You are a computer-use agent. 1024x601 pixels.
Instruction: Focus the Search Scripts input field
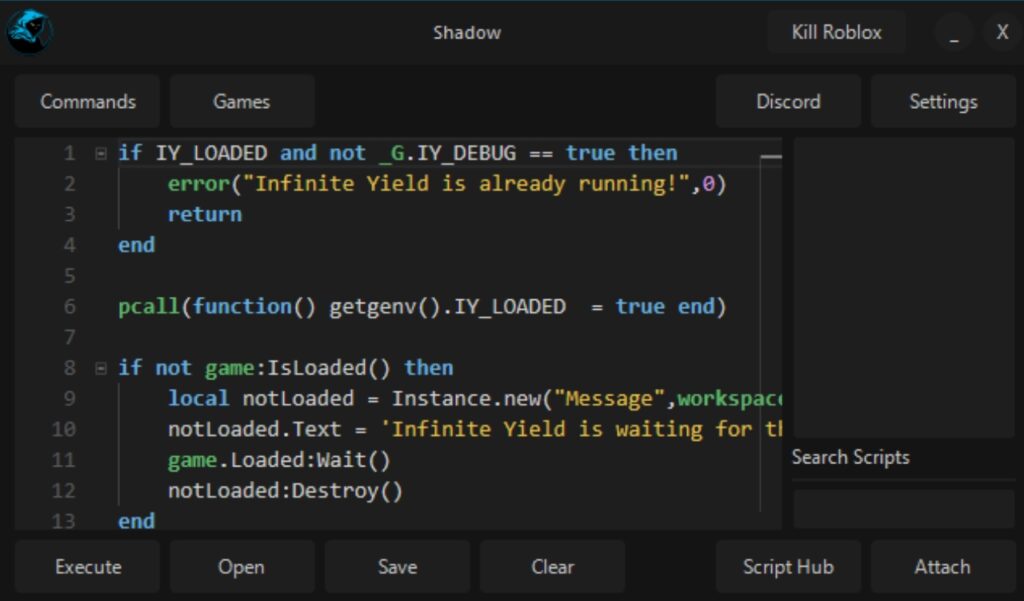click(x=904, y=509)
